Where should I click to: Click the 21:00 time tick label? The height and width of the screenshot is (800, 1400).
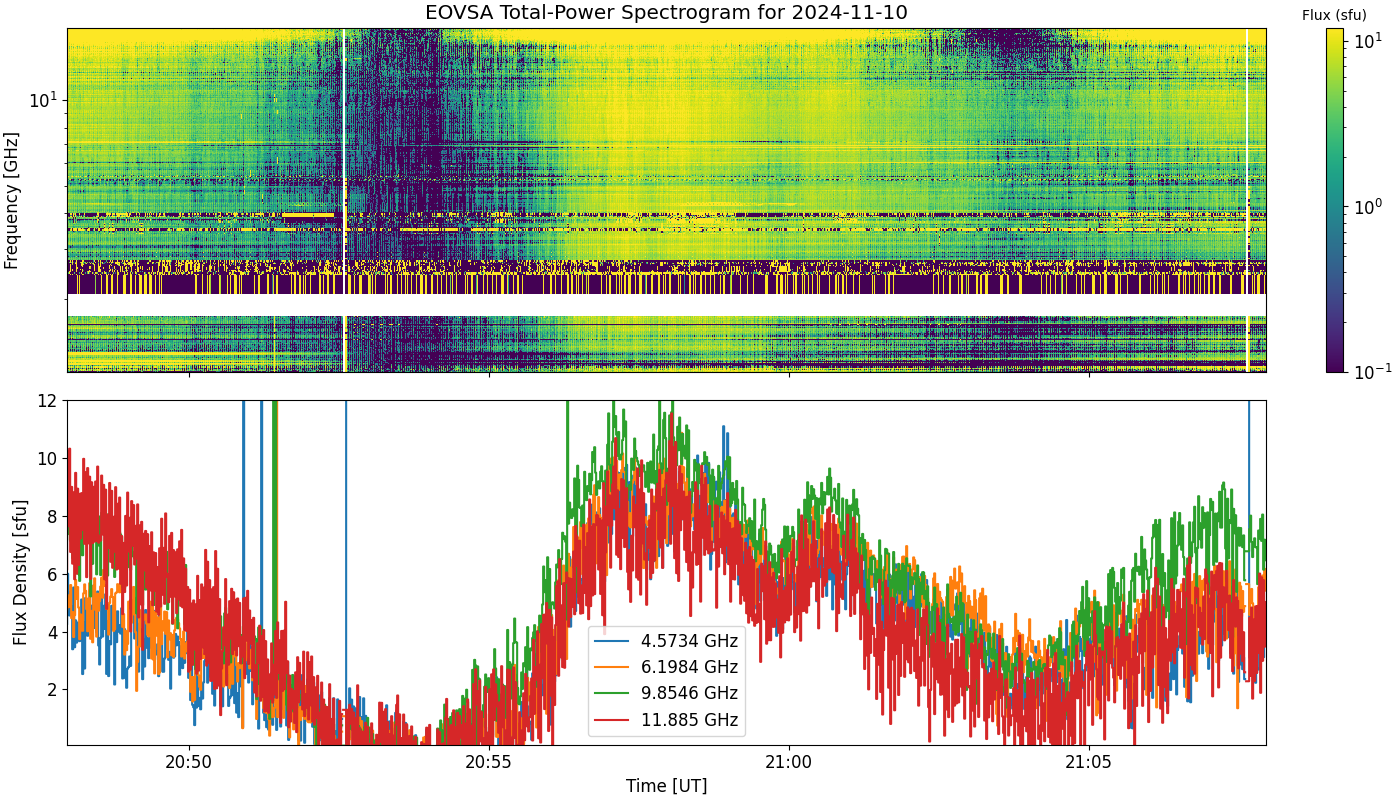point(789,762)
